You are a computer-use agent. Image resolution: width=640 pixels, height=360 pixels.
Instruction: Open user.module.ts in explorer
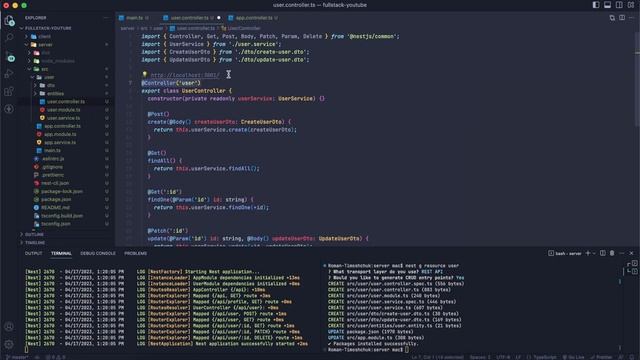click(x=63, y=110)
